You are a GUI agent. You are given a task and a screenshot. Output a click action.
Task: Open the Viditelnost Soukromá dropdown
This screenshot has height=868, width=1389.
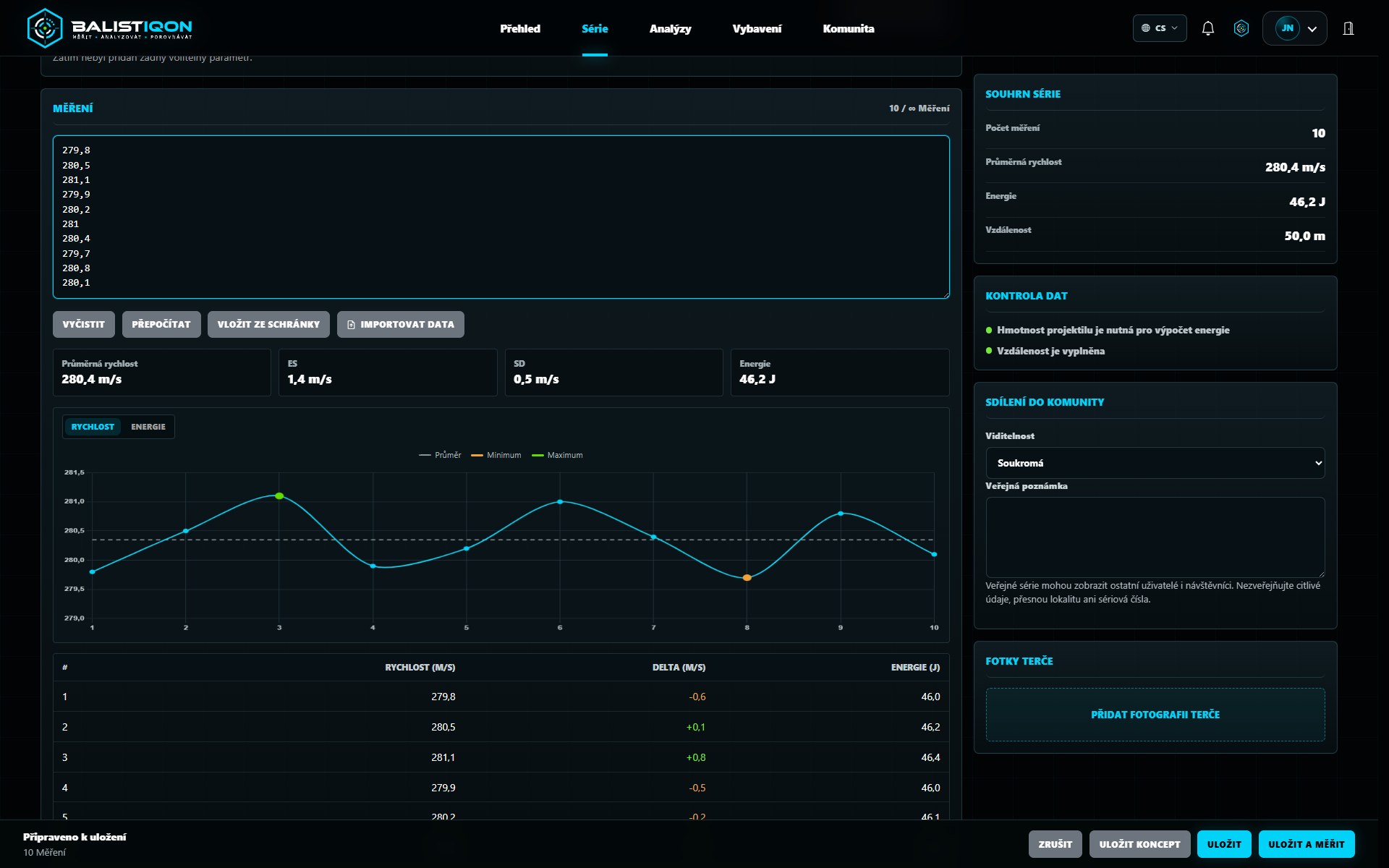pos(1155,463)
